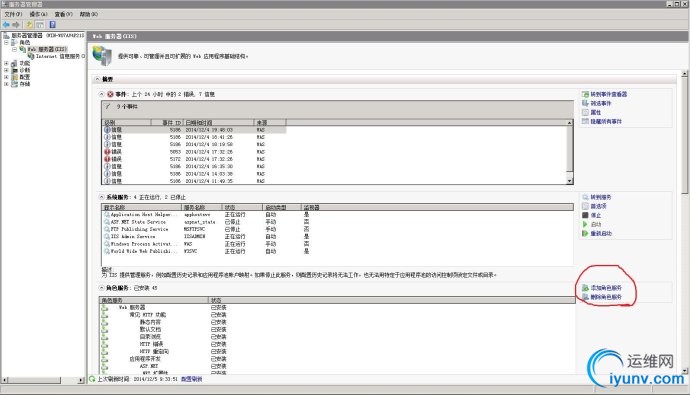690x395 pixels.
Task: Select the 应用程序开发 role service row
Action: (338, 359)
